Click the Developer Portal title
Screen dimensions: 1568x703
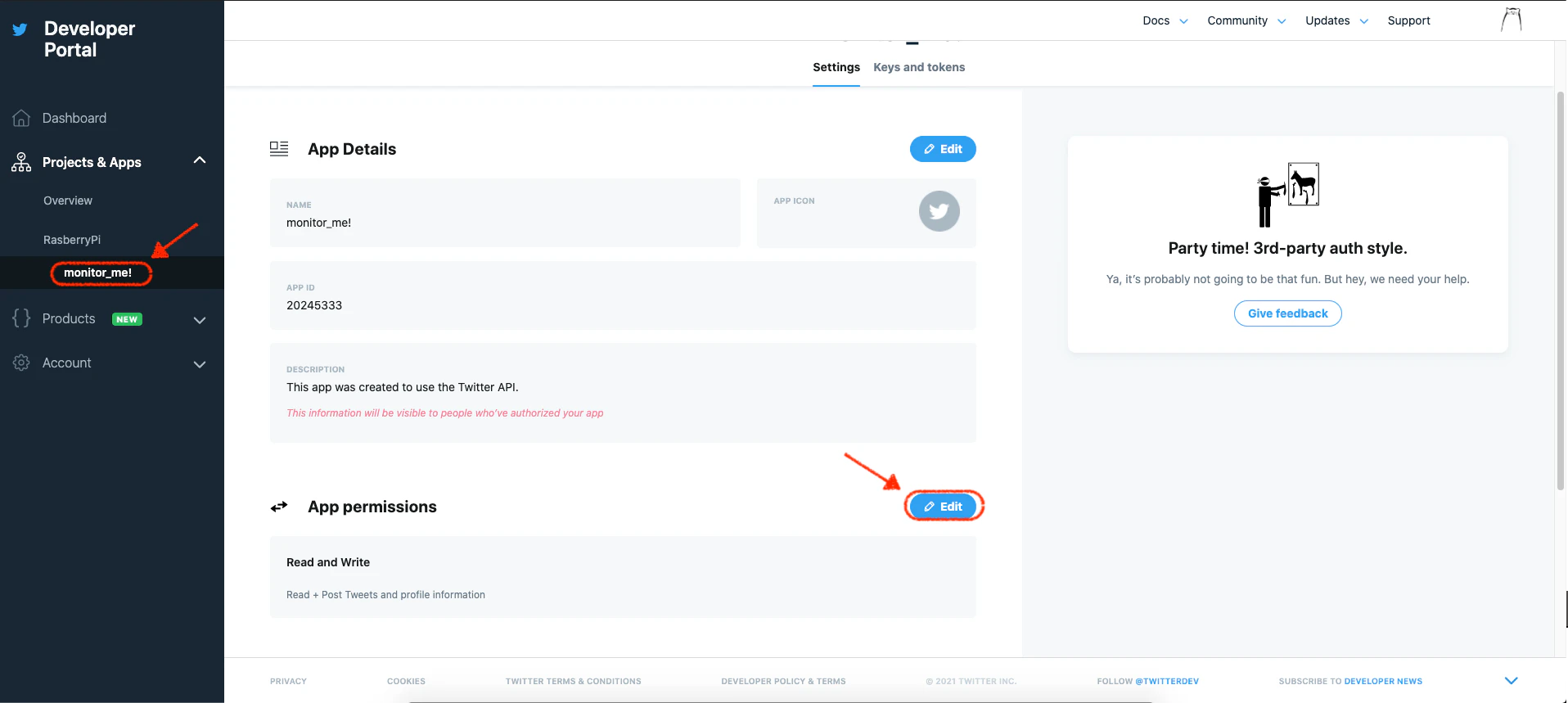pos(89,39)
